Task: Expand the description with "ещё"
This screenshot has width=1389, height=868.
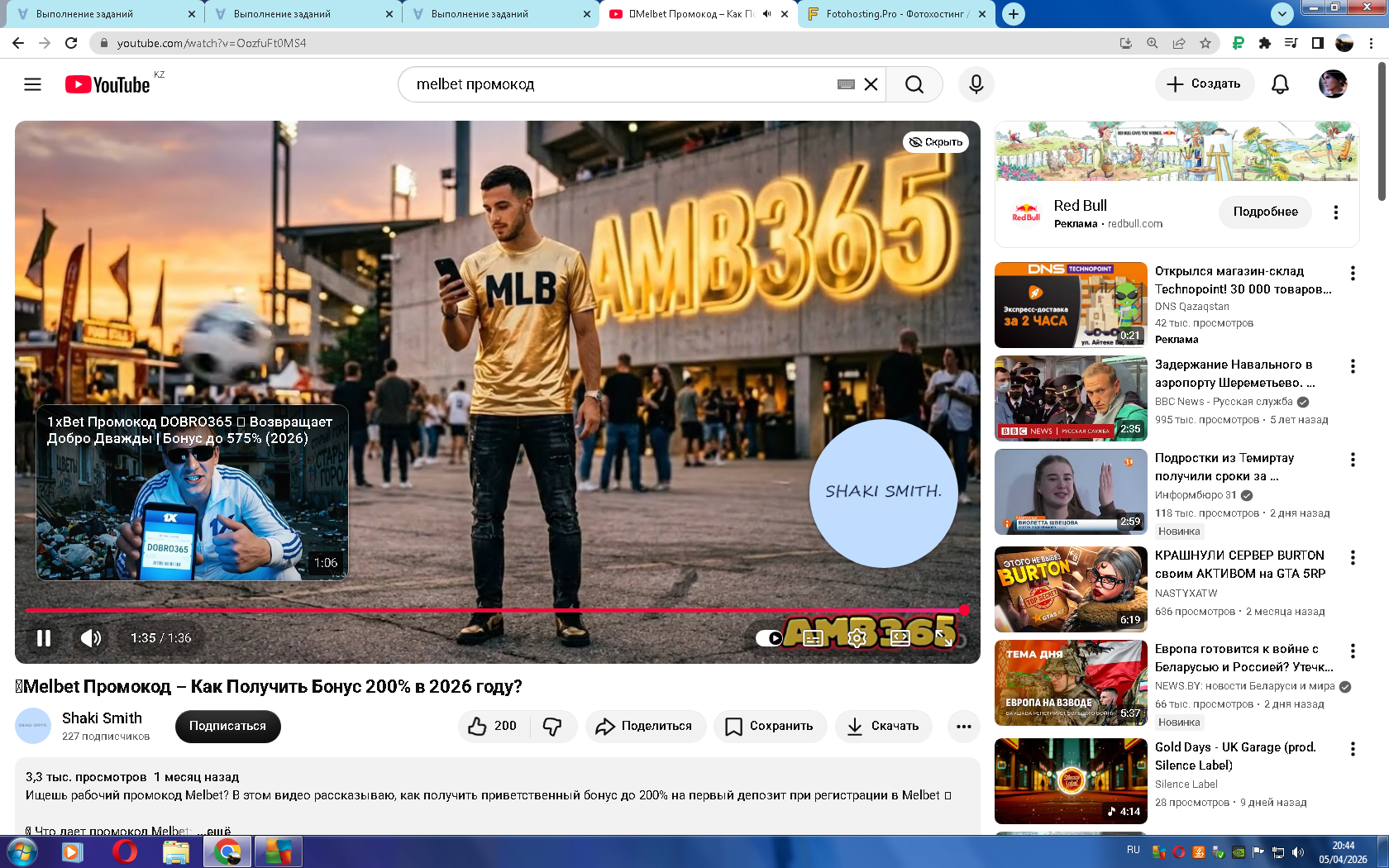Action: [219, 831]
